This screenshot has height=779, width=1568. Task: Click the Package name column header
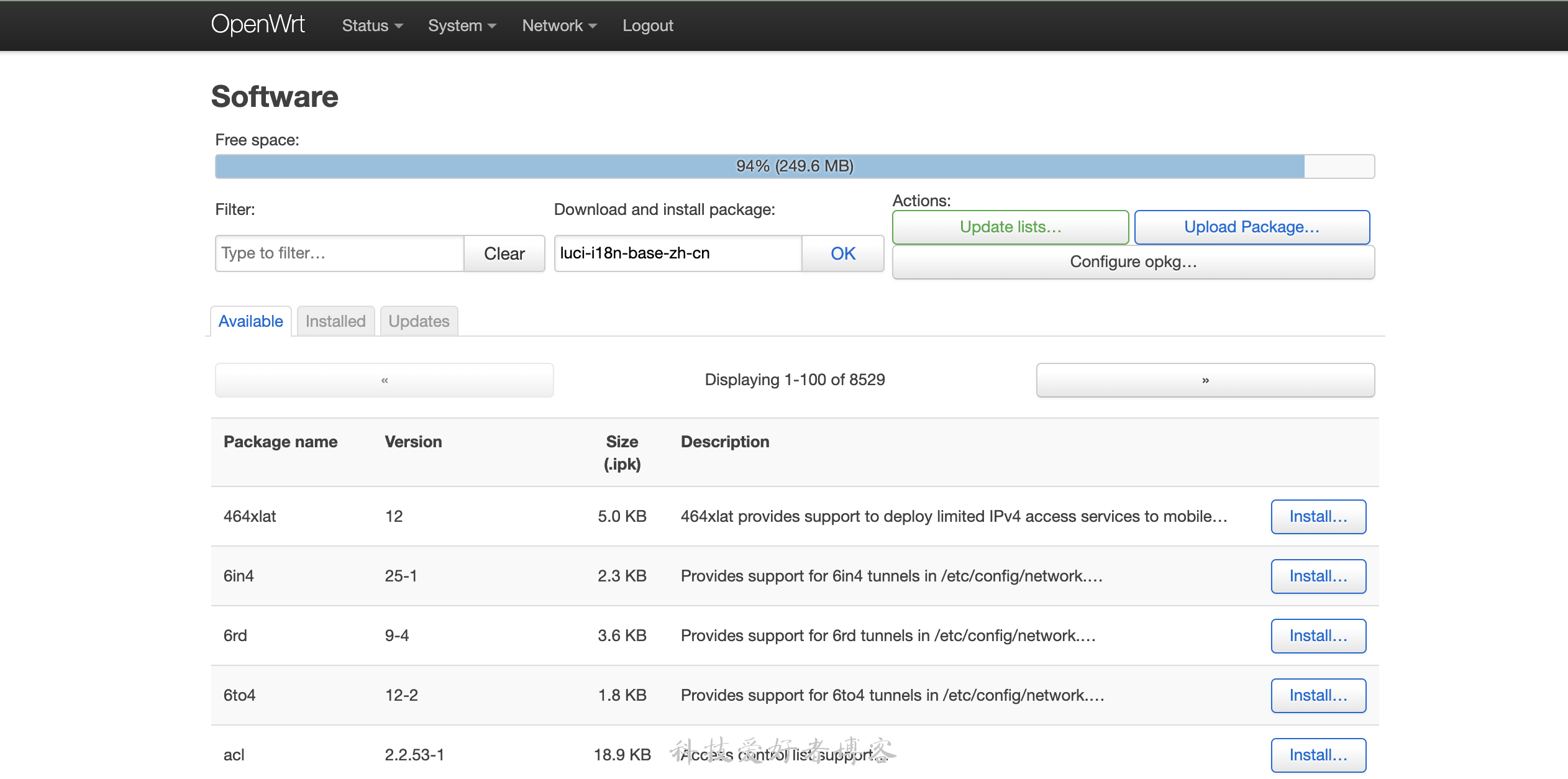(x=280, y=442)
